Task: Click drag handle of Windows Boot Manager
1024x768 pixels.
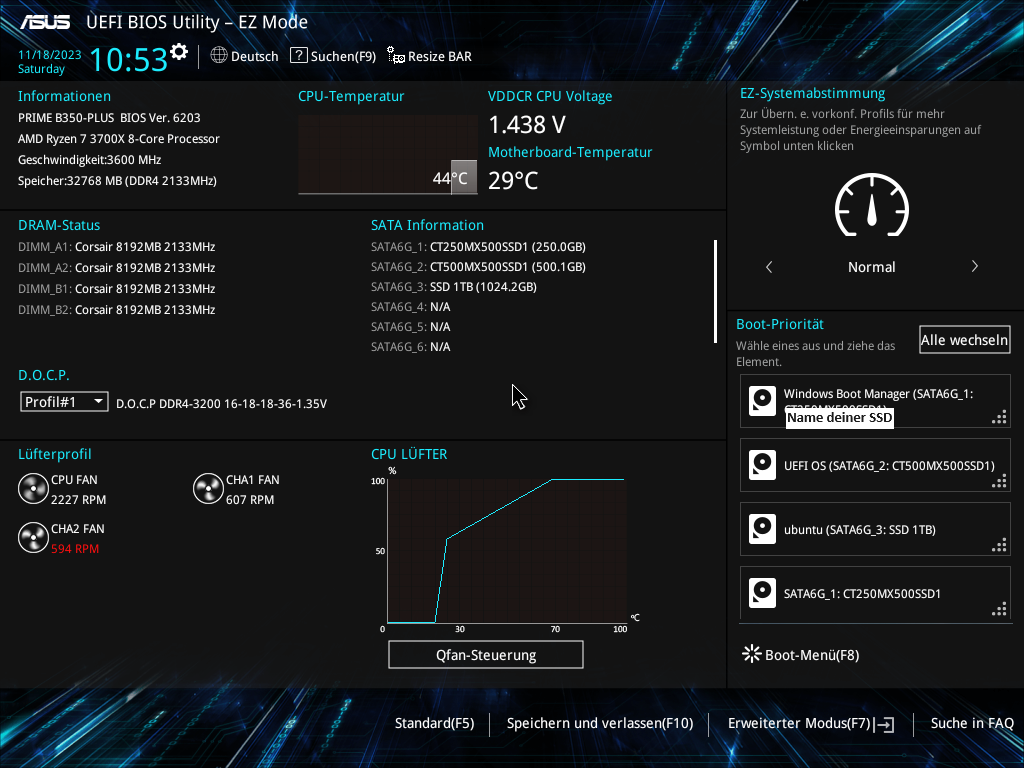Action: (x=999, y=418)
